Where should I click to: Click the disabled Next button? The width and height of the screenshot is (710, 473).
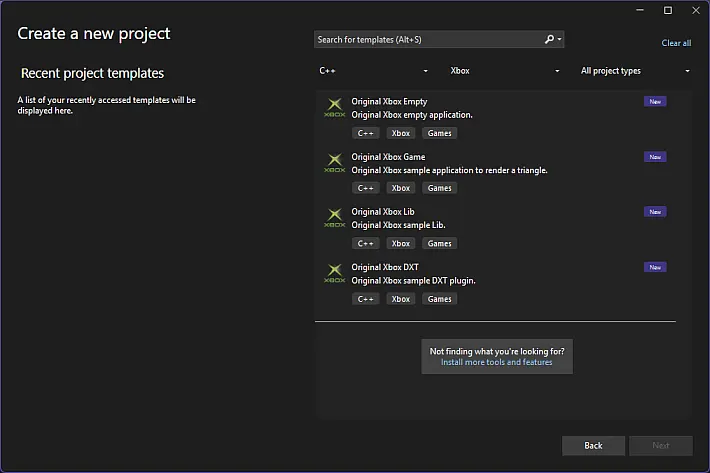pos(661,445)
